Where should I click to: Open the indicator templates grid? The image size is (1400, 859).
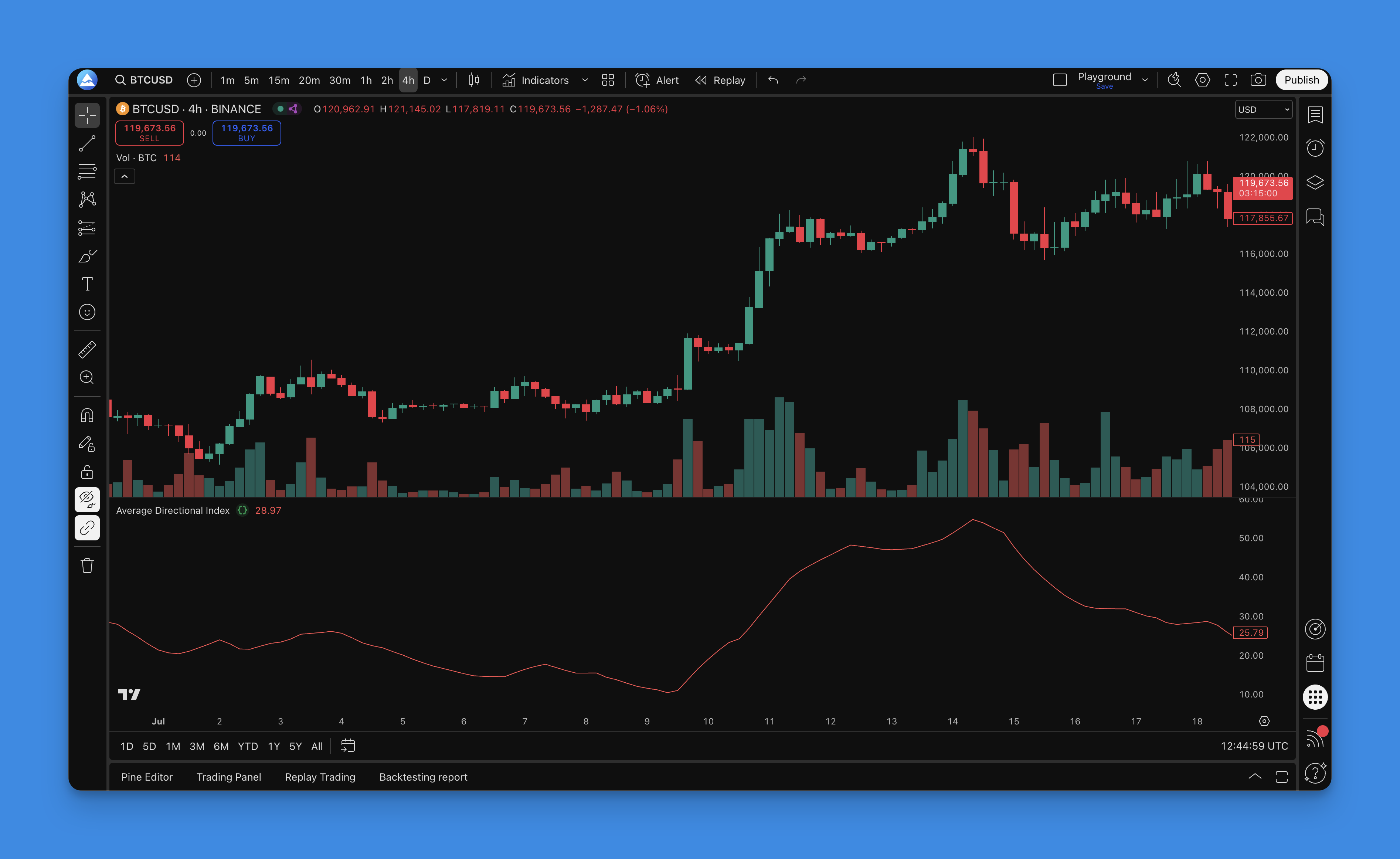click(x=608, y=80)
